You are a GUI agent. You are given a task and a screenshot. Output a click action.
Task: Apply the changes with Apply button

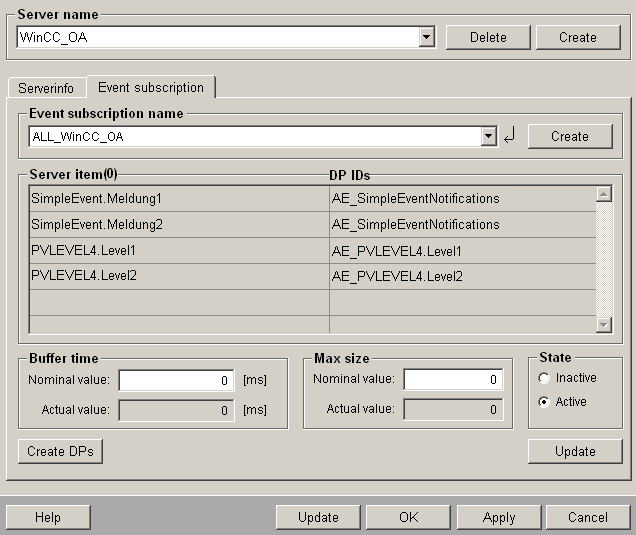click(498, 517)
